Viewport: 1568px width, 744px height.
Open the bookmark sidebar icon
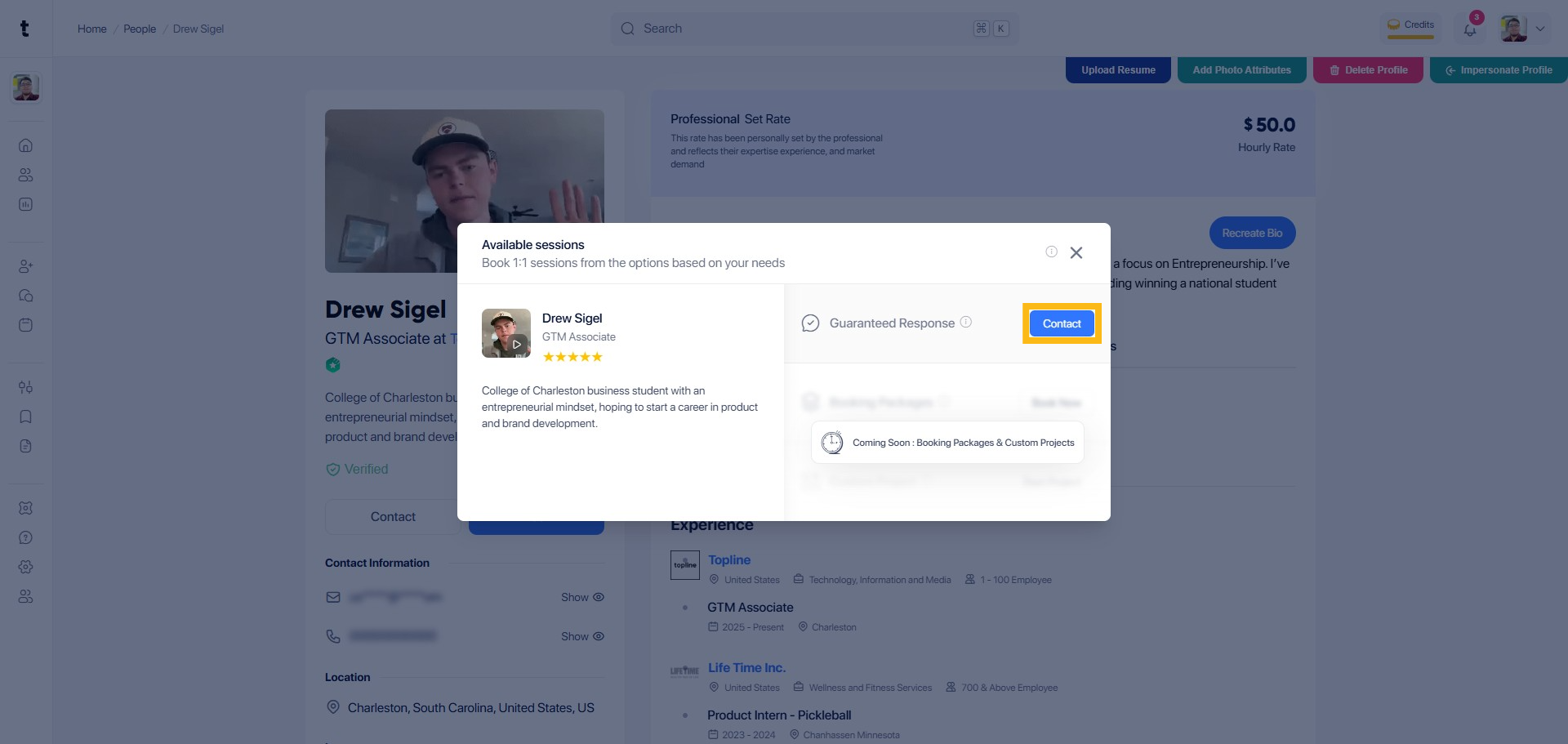25,417
